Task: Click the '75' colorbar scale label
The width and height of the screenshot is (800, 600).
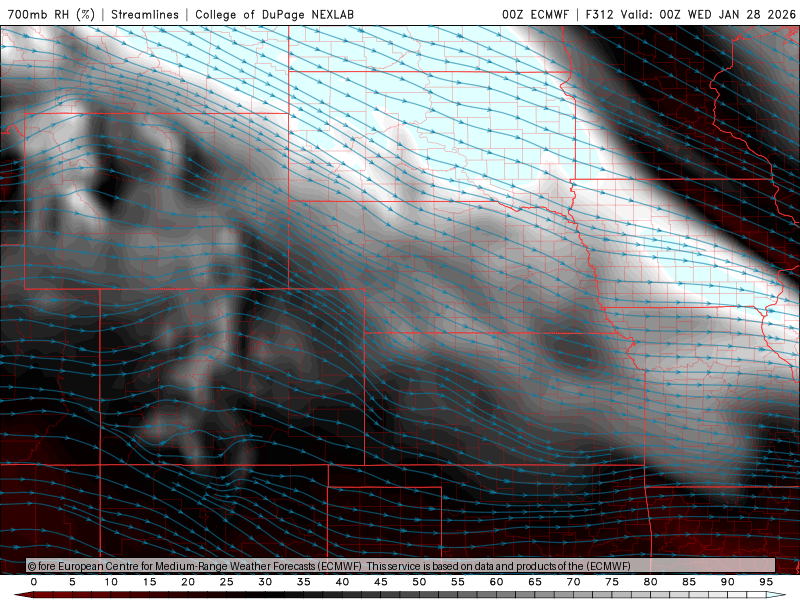Action: tap(612, 582)
